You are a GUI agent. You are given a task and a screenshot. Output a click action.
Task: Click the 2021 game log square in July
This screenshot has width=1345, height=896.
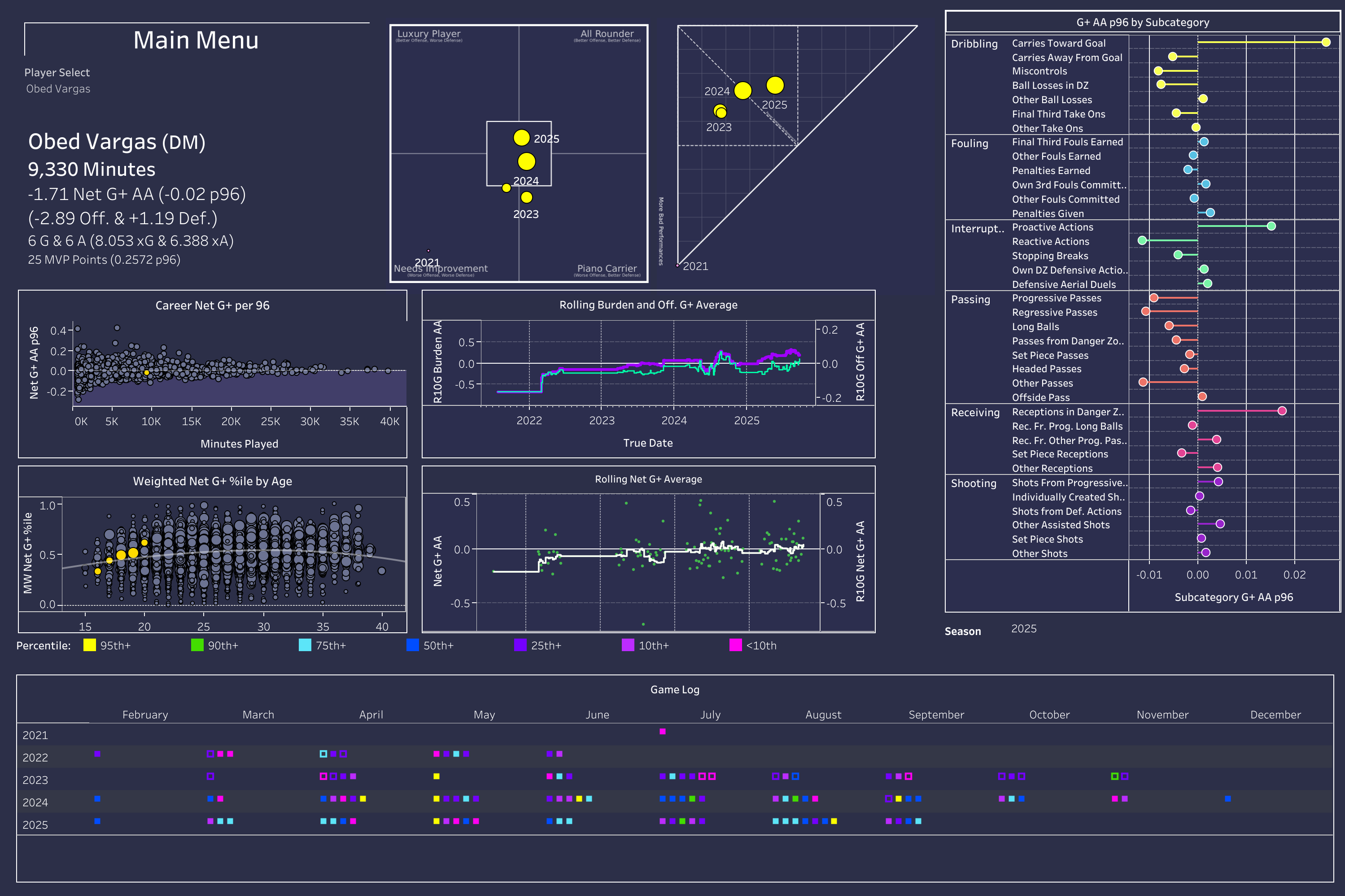[x=663, y=731]
